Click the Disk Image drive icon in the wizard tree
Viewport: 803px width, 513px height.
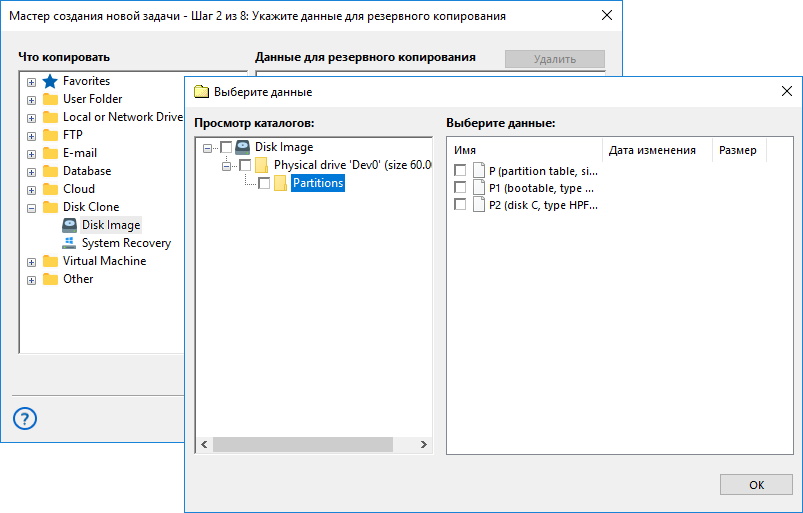coord(69,225)
